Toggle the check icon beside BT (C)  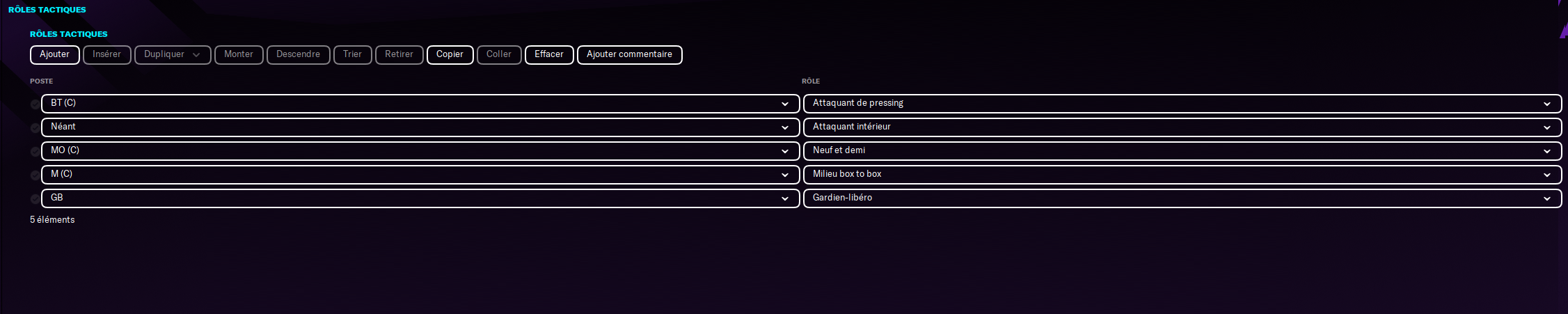click(35, 104)
